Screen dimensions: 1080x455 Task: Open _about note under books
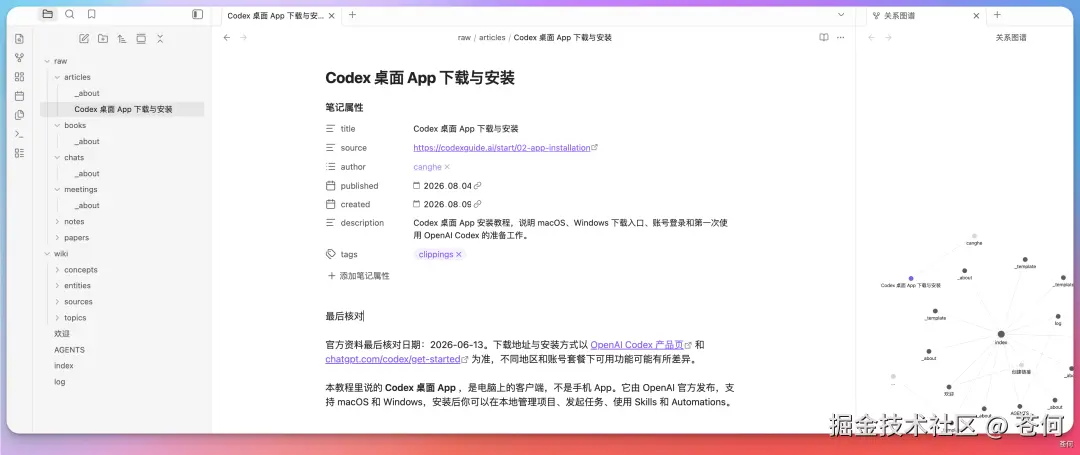point(87,141)
